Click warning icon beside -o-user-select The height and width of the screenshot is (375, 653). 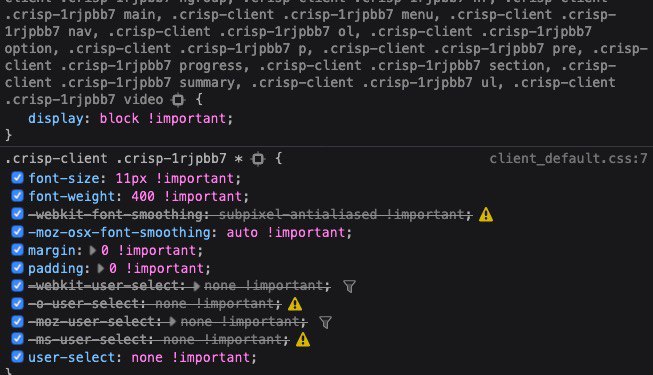295,304
